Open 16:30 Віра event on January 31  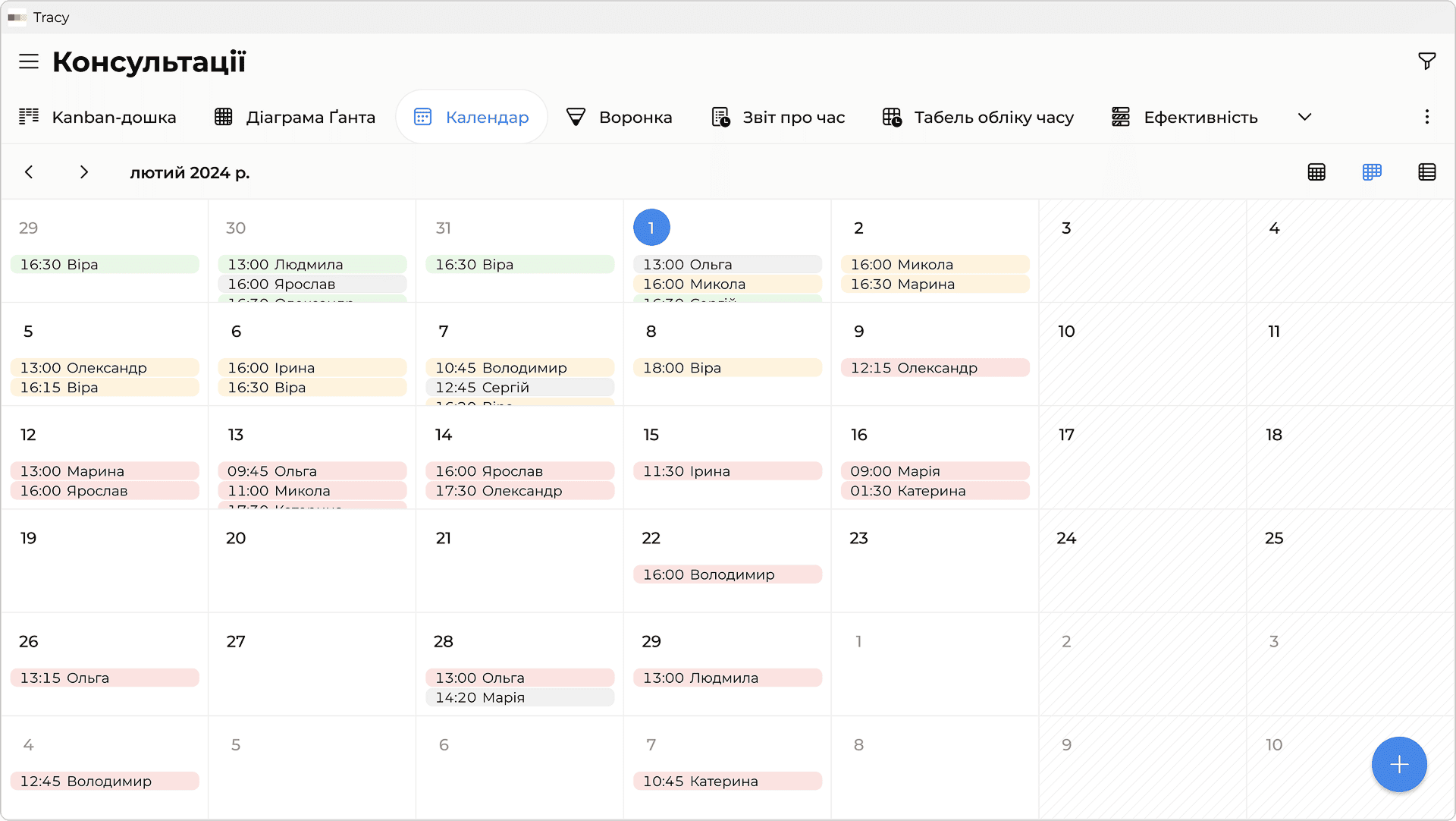520,264
